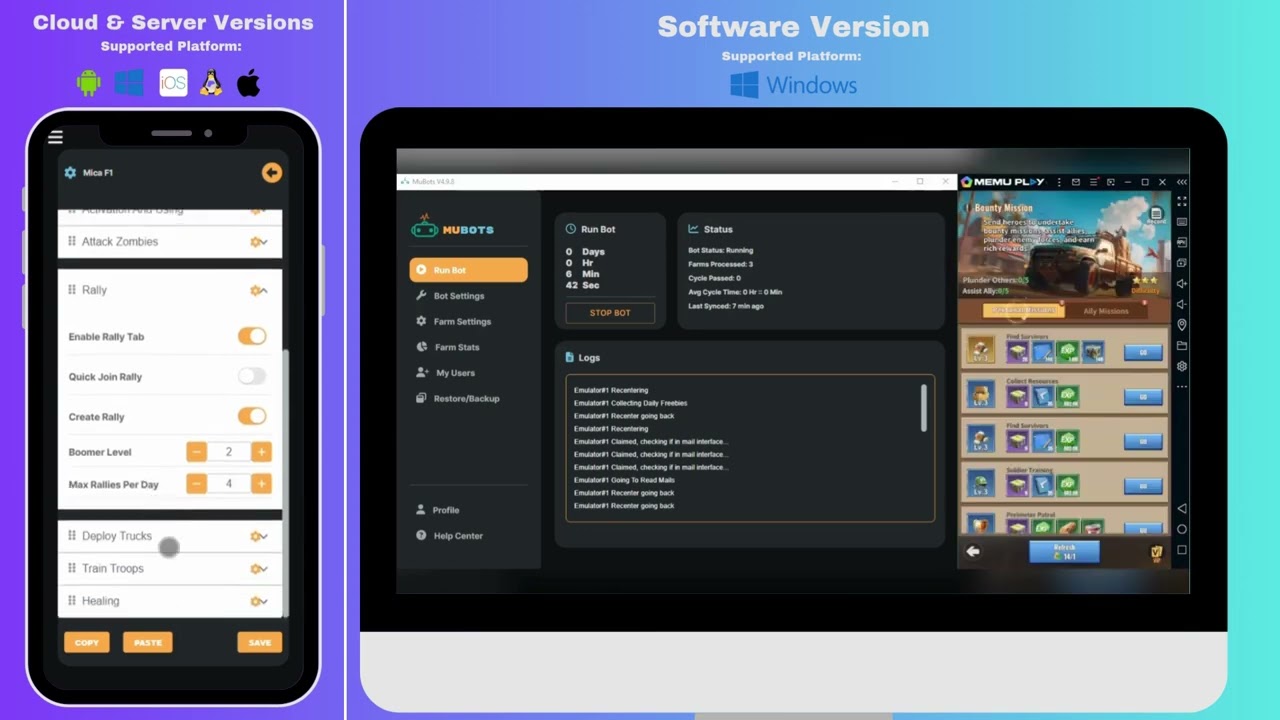Viewport: 1280px width, 720px height.
Task: Grab the drag handle of Deploy Trucks
Action: (71, 536)
